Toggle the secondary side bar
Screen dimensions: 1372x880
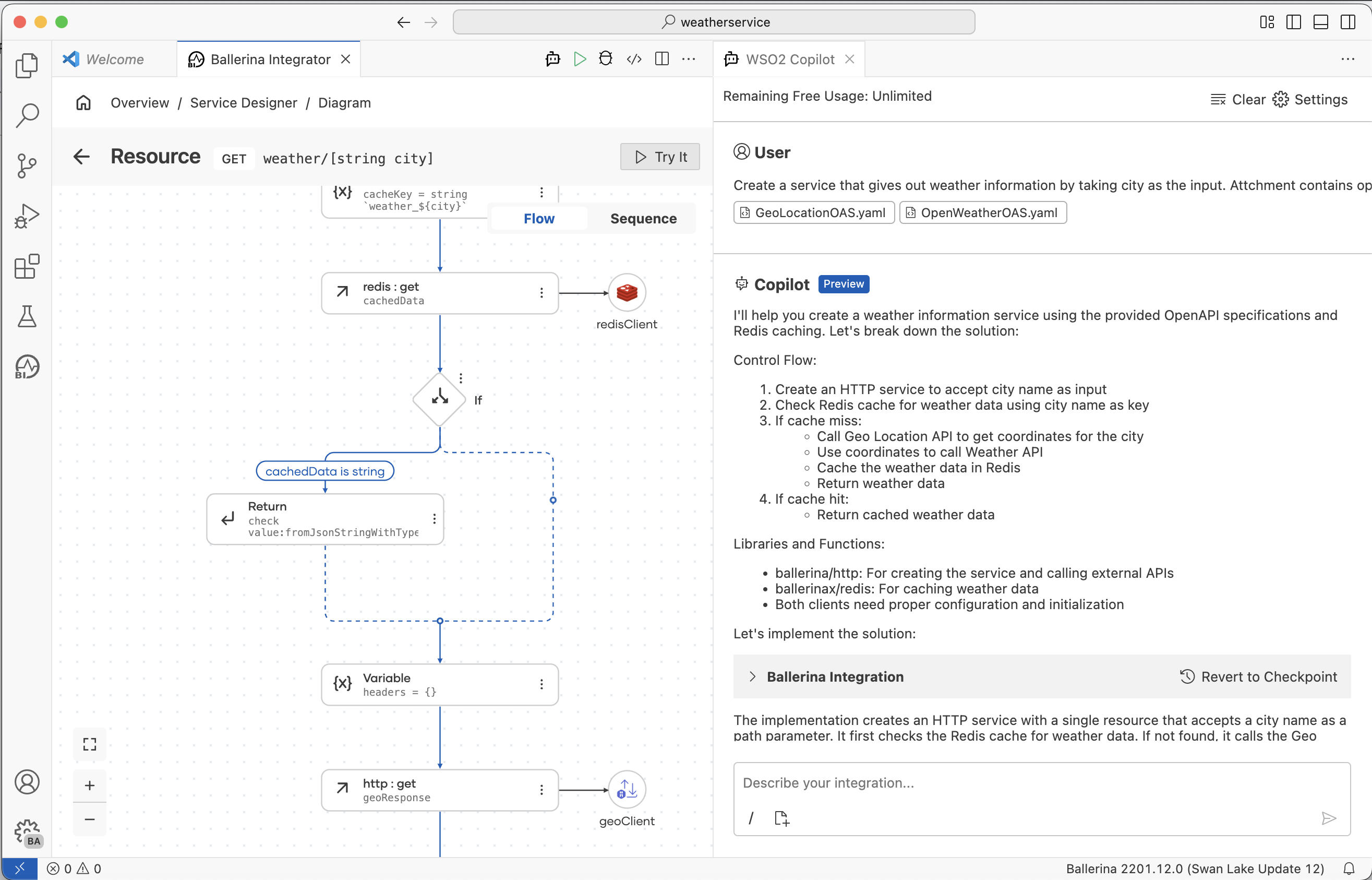[1348, 22]
